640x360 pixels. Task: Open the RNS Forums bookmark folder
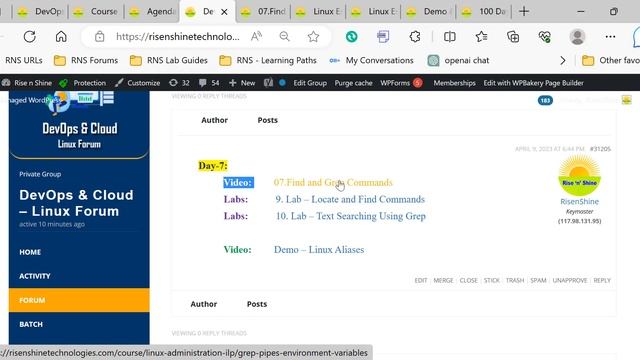pos(86,60)
